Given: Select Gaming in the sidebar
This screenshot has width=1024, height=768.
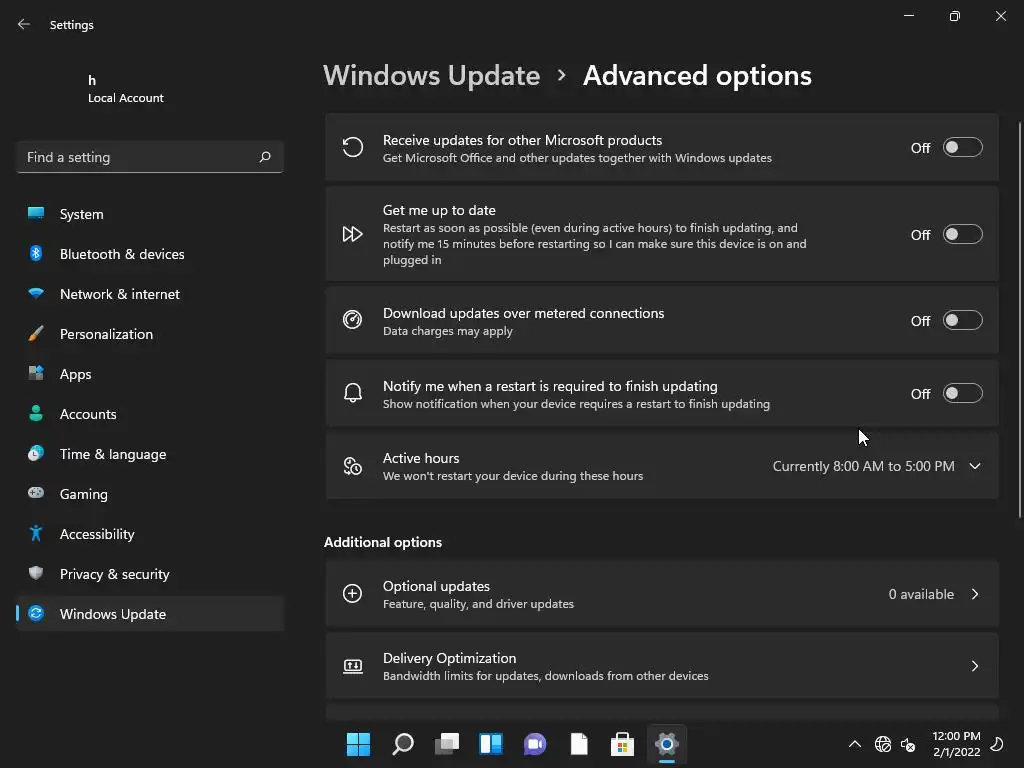Looking at the screenshot, I should [x=150, y=494].
